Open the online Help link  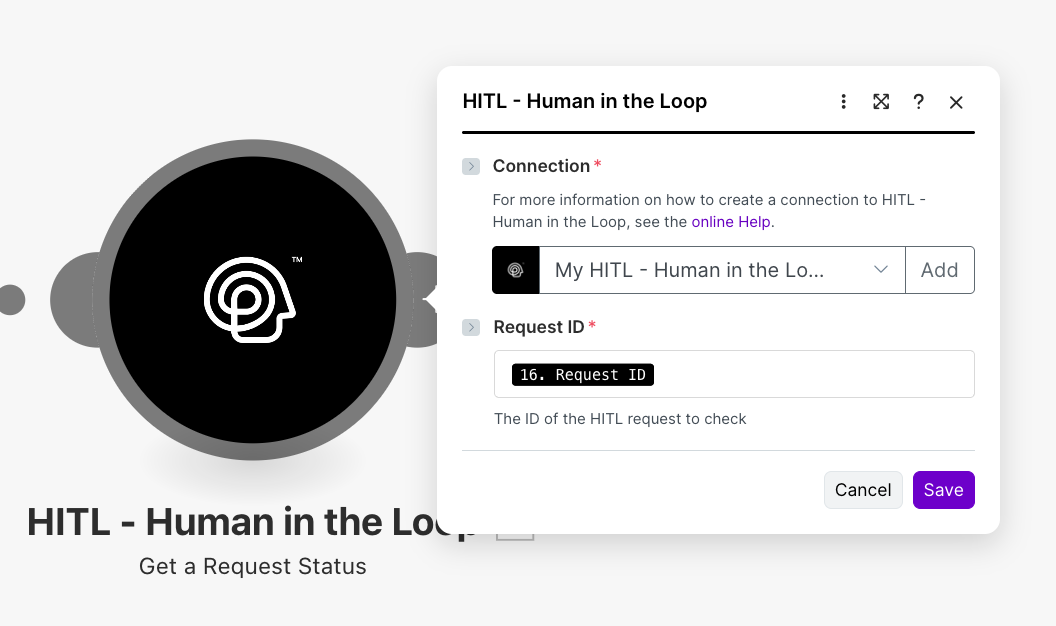click(x=731, y=221)
